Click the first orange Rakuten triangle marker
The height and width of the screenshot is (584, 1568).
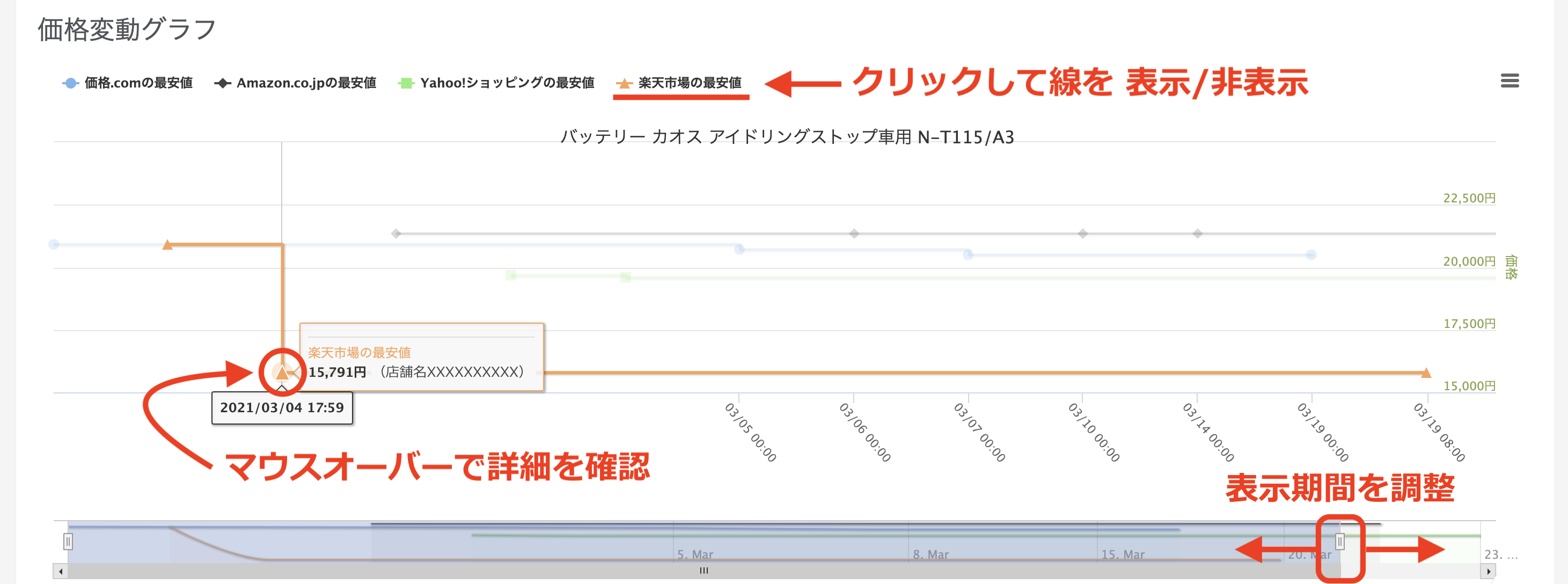[x=167, y=245]
